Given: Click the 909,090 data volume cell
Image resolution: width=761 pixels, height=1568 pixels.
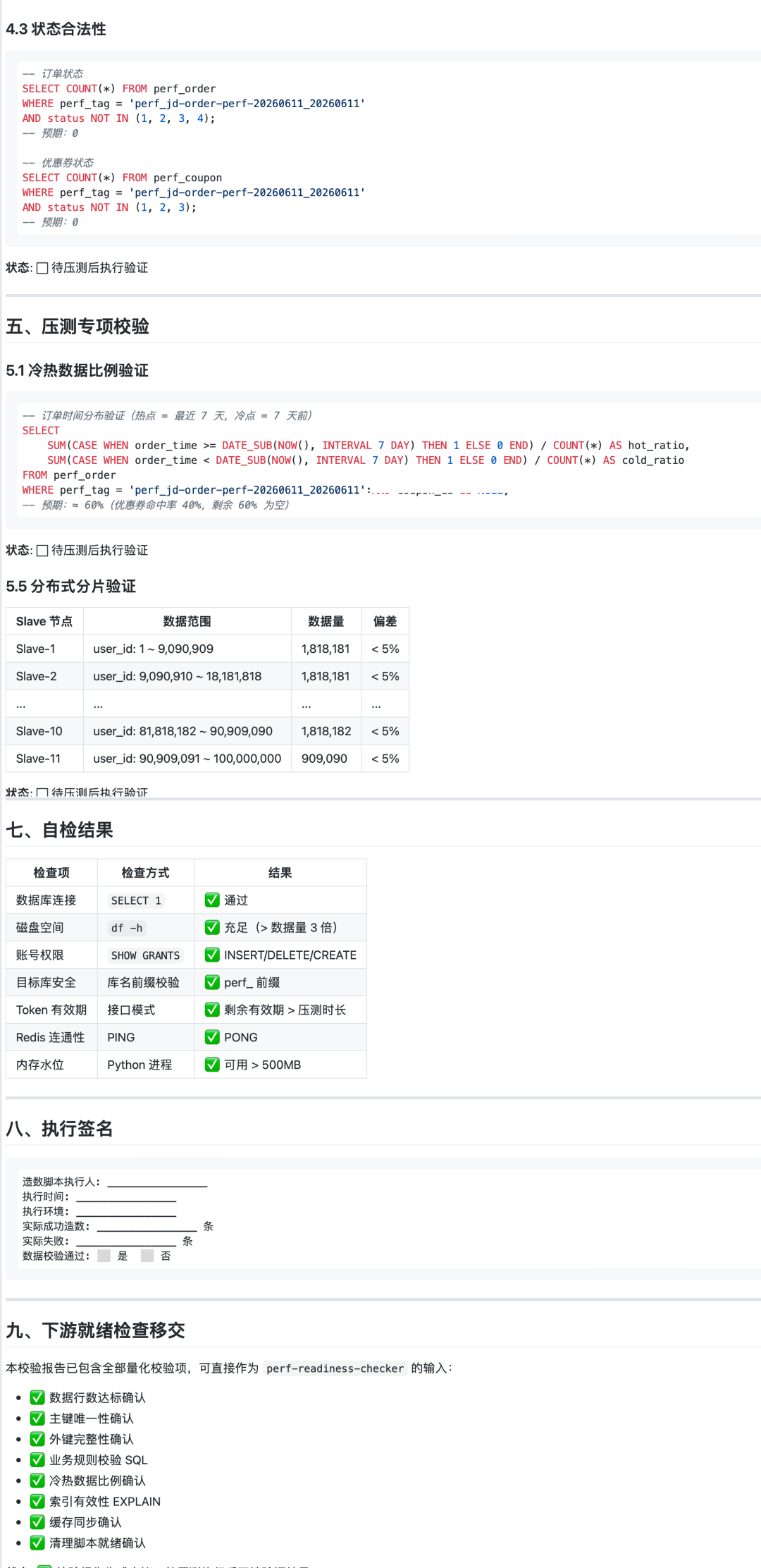Looking at the screenshot, I should click(326, 759).
